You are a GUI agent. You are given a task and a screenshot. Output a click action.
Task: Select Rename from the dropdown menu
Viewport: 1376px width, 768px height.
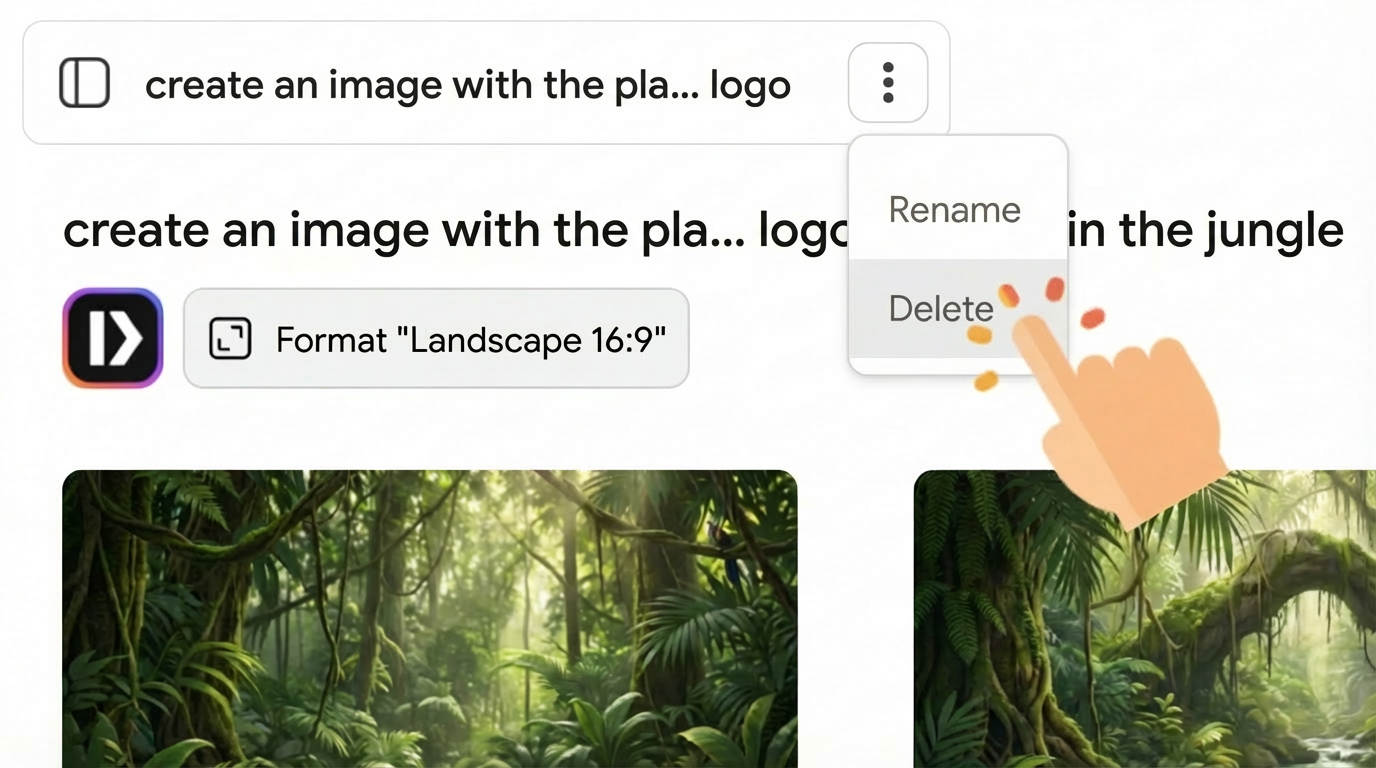pos(954,210)
